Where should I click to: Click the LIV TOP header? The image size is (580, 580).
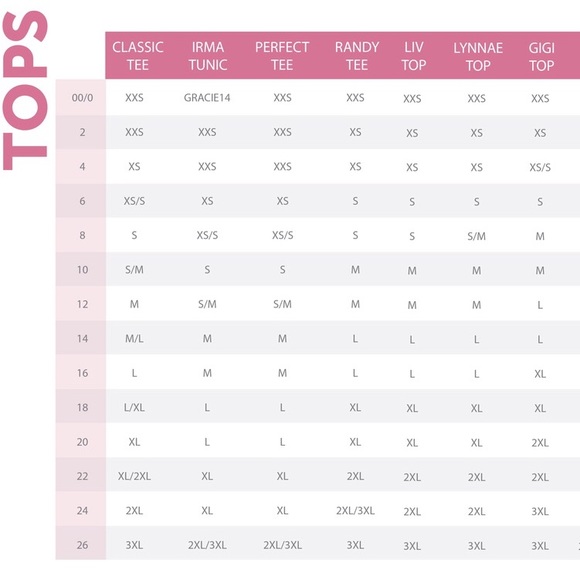click(414, 56)
